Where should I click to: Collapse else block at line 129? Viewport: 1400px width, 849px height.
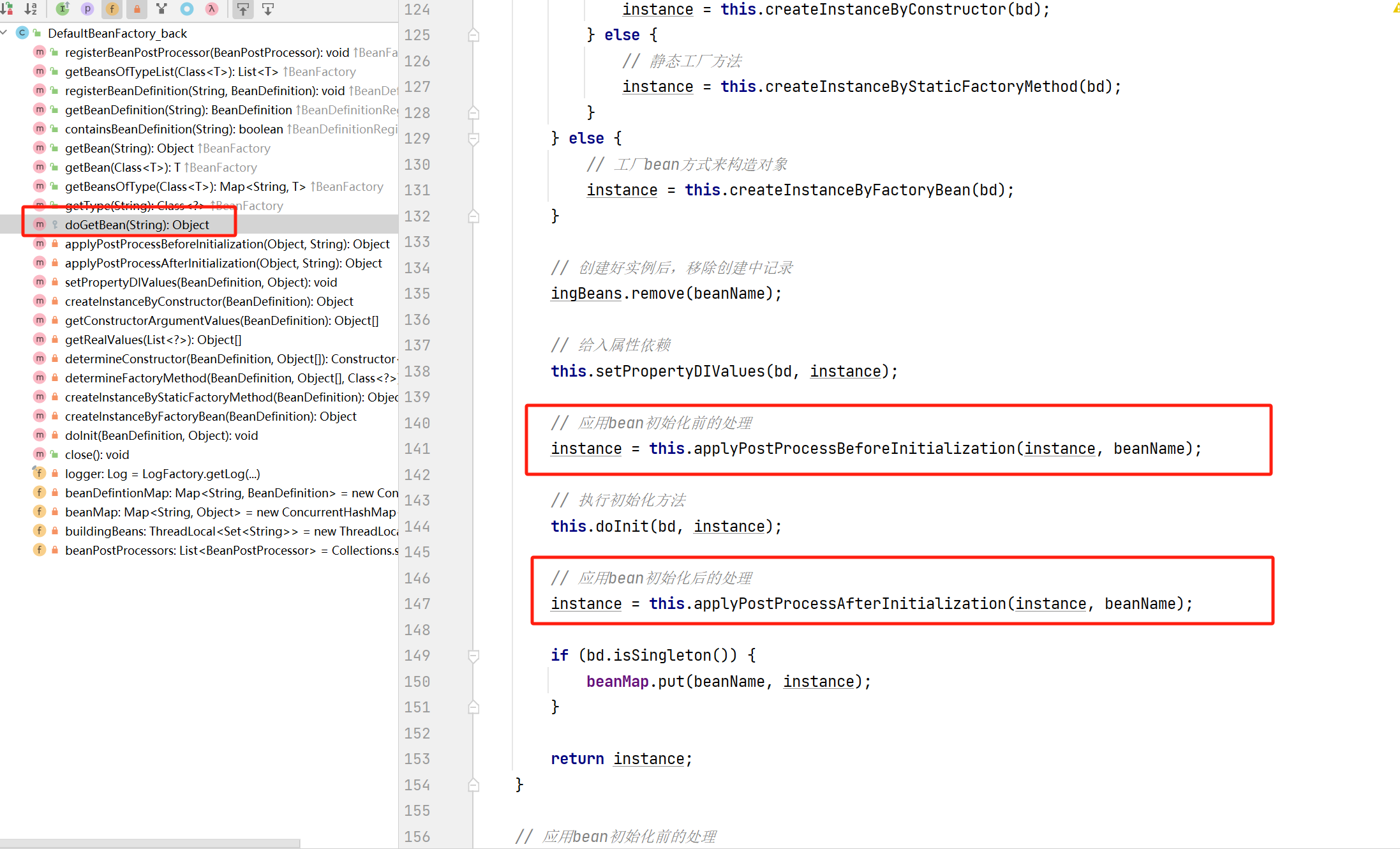(473, 139)
